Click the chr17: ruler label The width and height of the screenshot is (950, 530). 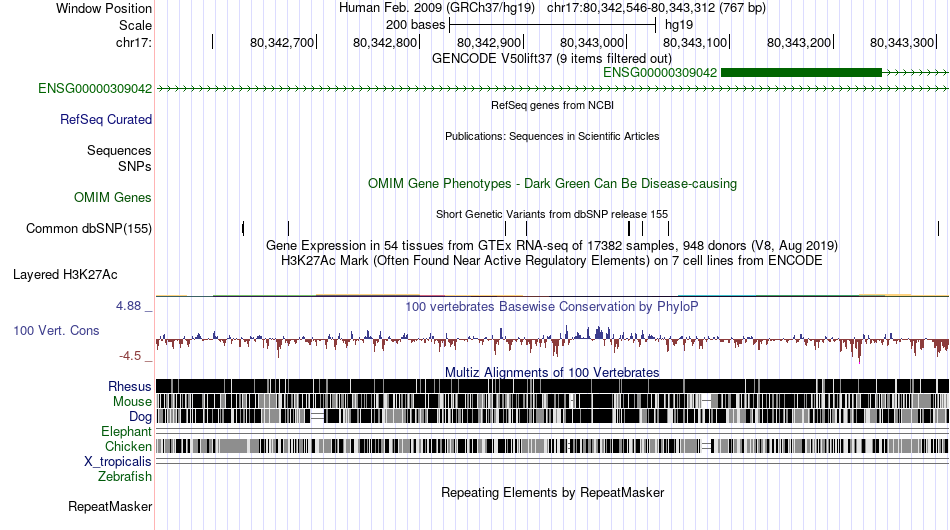[x=134, y=42]
